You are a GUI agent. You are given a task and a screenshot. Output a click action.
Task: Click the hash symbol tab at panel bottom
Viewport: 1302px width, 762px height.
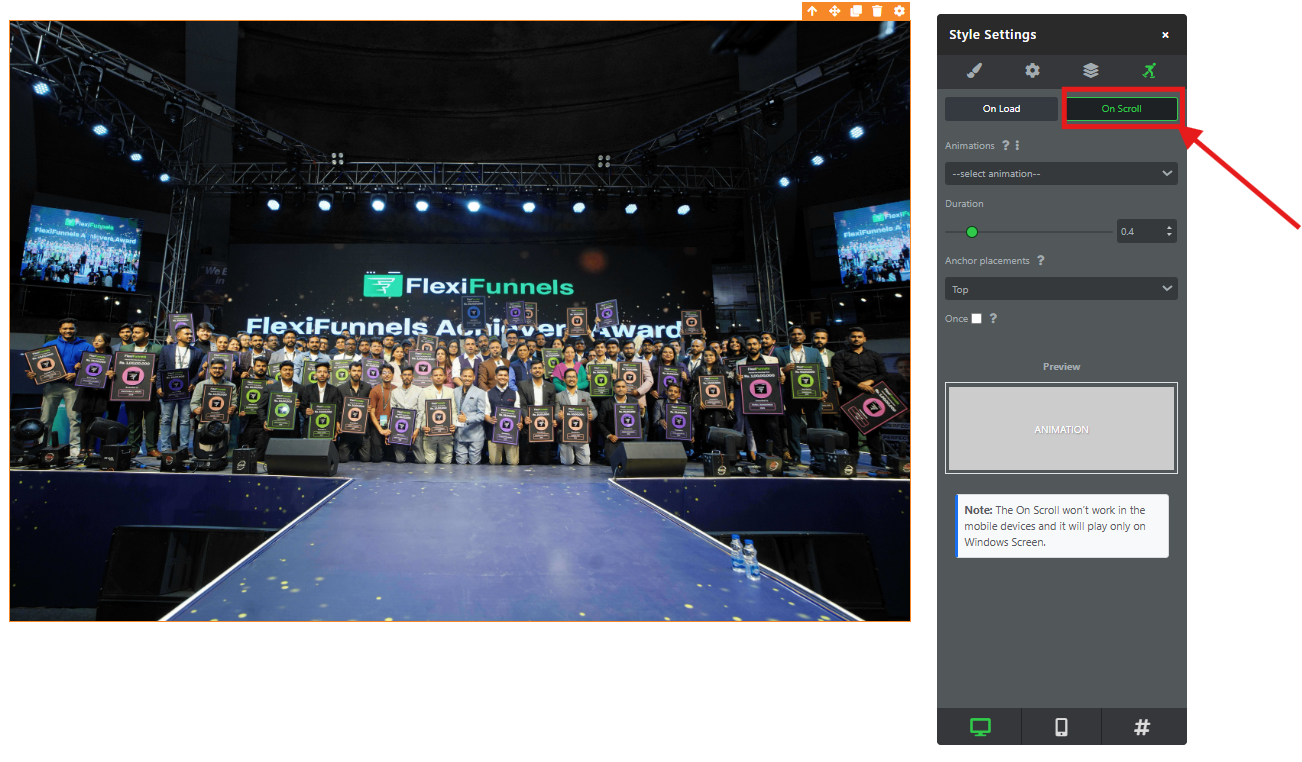coord(1142,727)
